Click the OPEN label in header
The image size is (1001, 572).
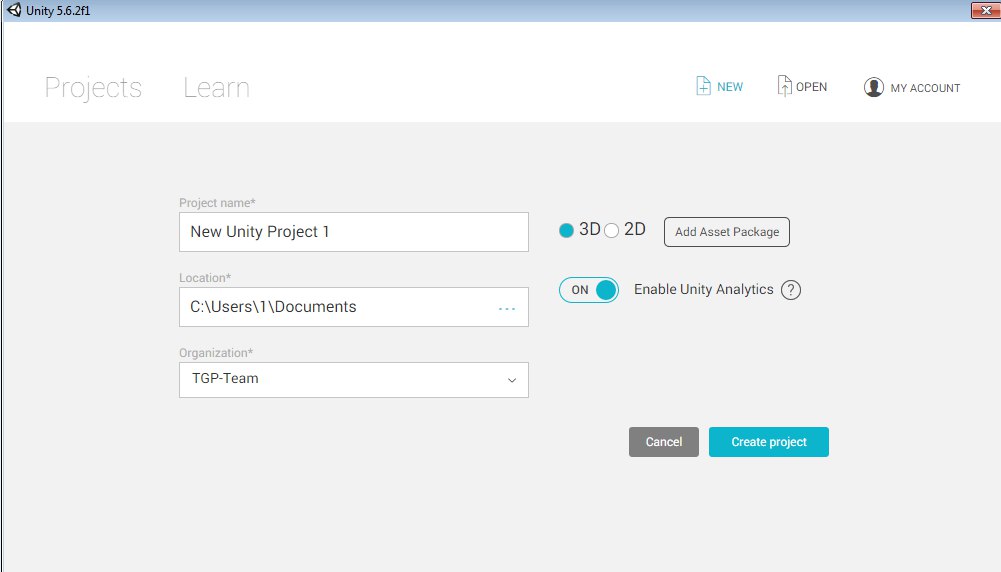811,87
